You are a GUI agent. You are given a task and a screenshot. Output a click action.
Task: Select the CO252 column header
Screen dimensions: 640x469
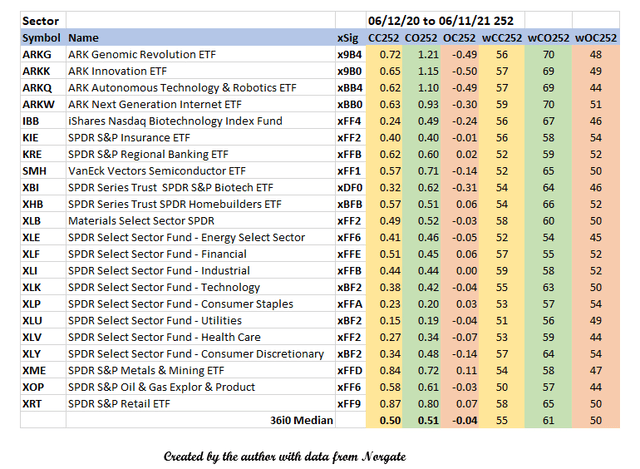[421, 38]
